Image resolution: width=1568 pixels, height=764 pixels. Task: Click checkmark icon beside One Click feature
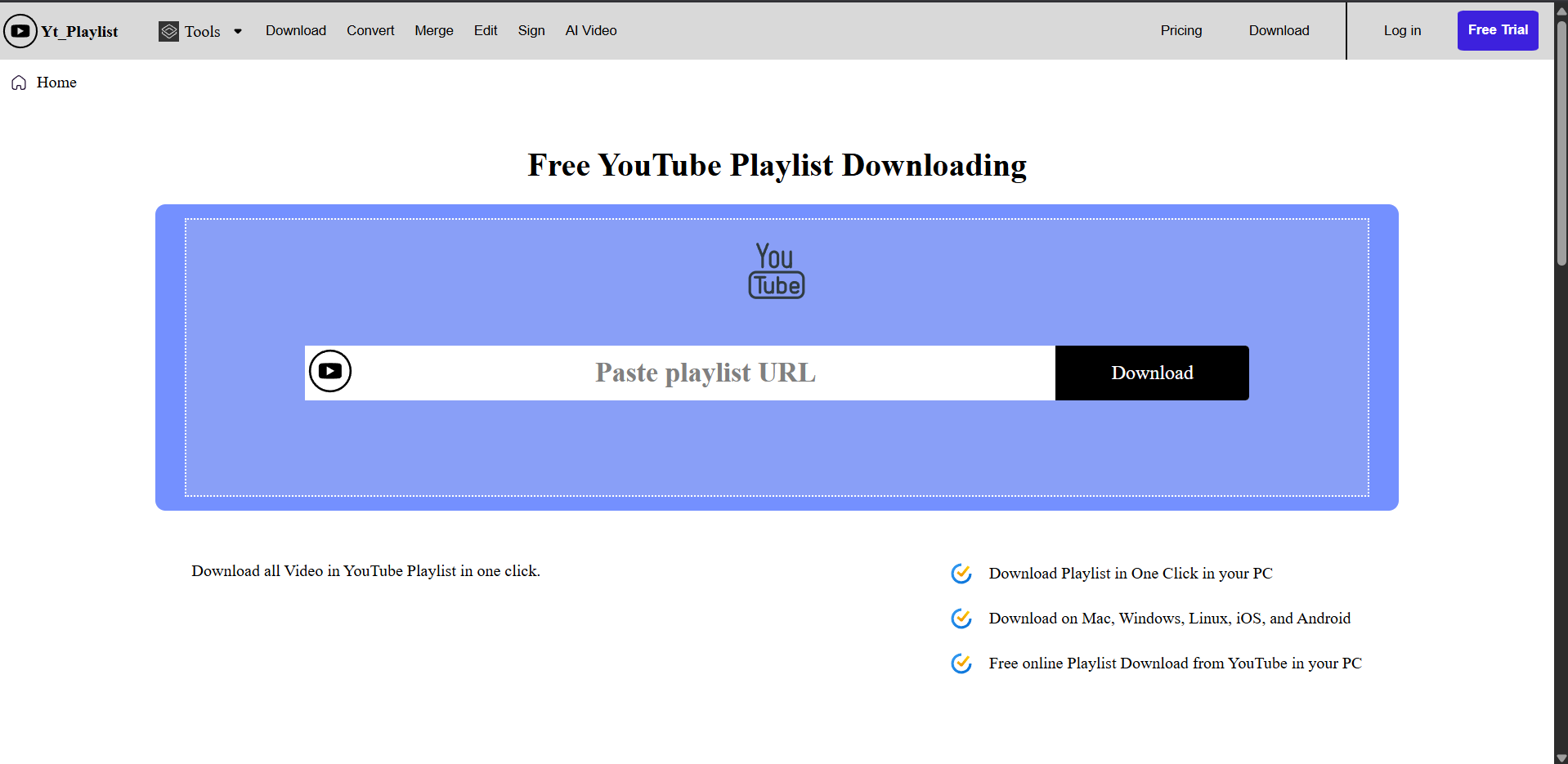(x=961, y=574)
